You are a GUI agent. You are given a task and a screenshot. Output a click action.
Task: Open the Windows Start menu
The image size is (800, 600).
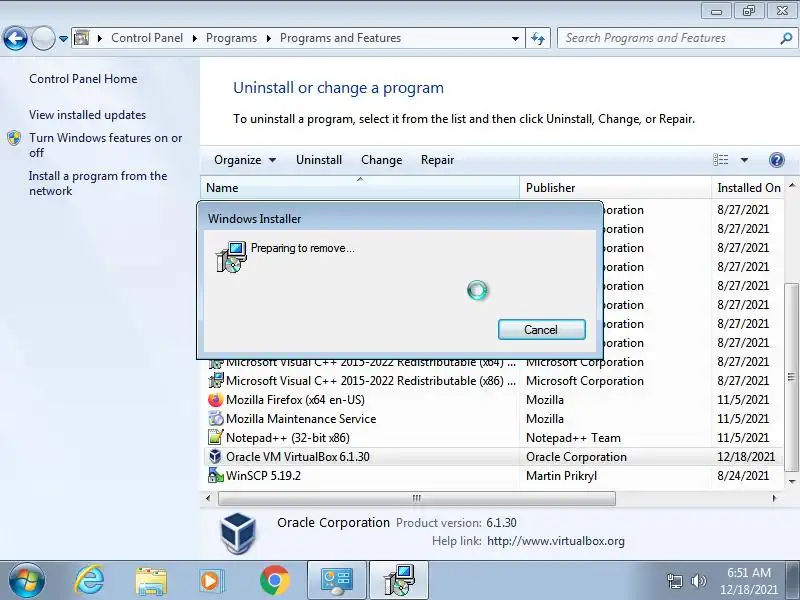26,581
